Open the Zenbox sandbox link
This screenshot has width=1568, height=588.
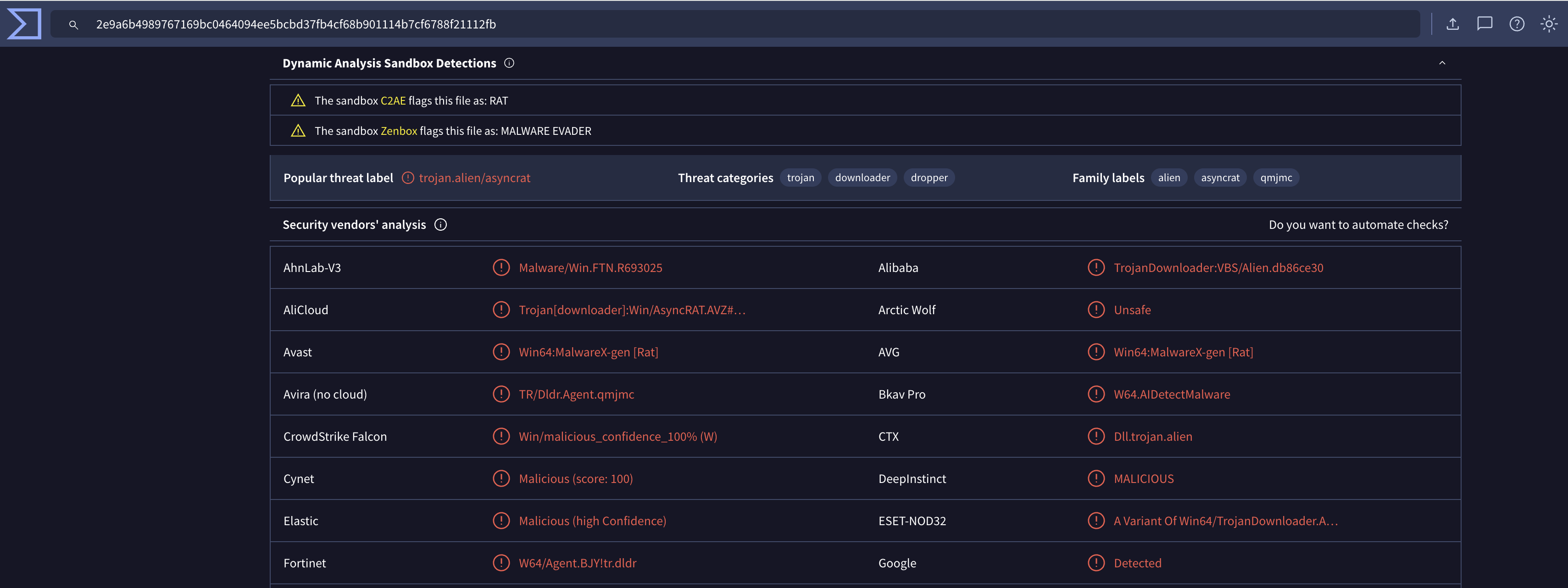(x=399, y=131)
